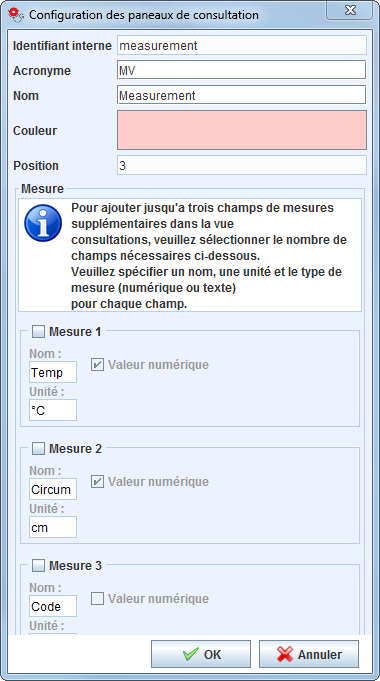The image size is (380, 681).
Task: Select the °C unit field
Action: 53,410
